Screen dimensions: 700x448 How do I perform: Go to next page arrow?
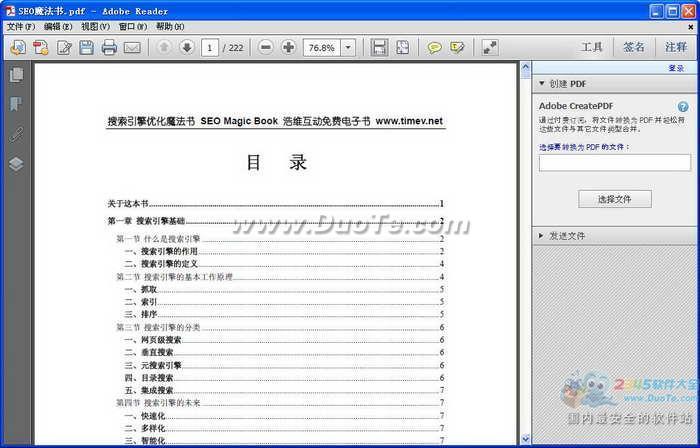pos(186,47)
